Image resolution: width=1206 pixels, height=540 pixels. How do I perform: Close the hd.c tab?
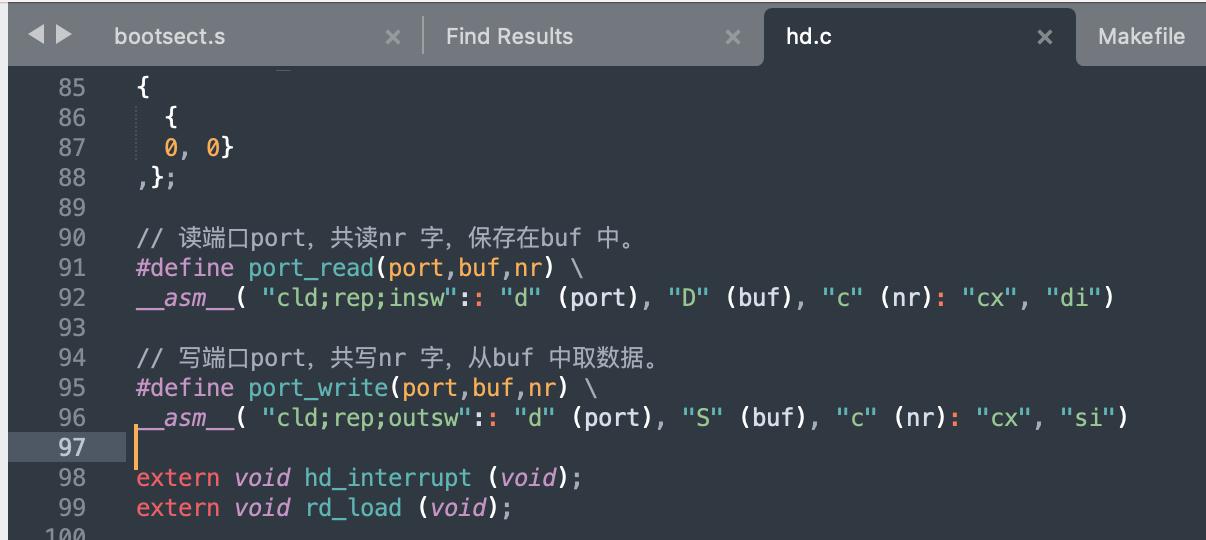point(1045,37)
